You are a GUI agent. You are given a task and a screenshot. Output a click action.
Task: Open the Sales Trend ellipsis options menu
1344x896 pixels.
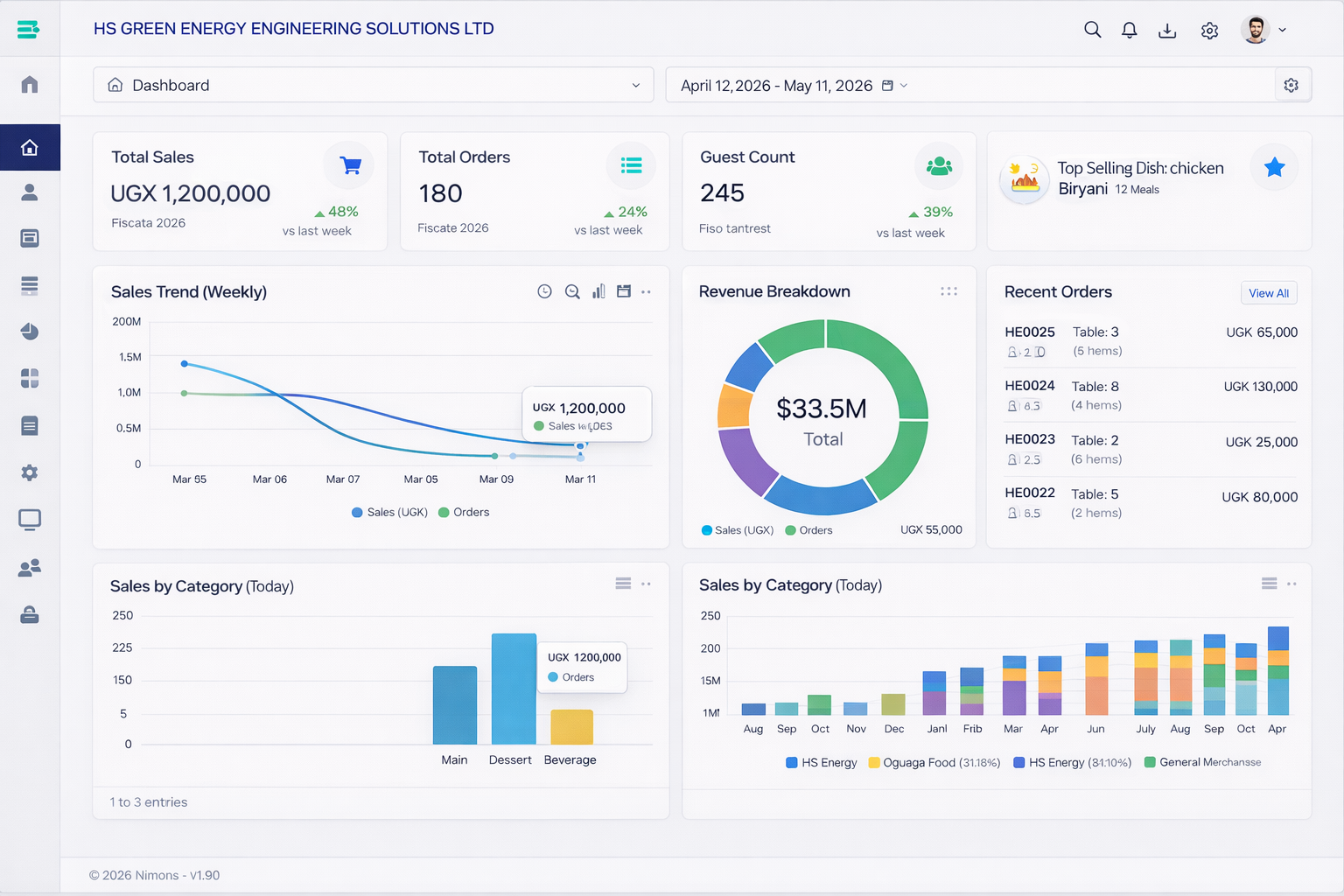(647, 291)
